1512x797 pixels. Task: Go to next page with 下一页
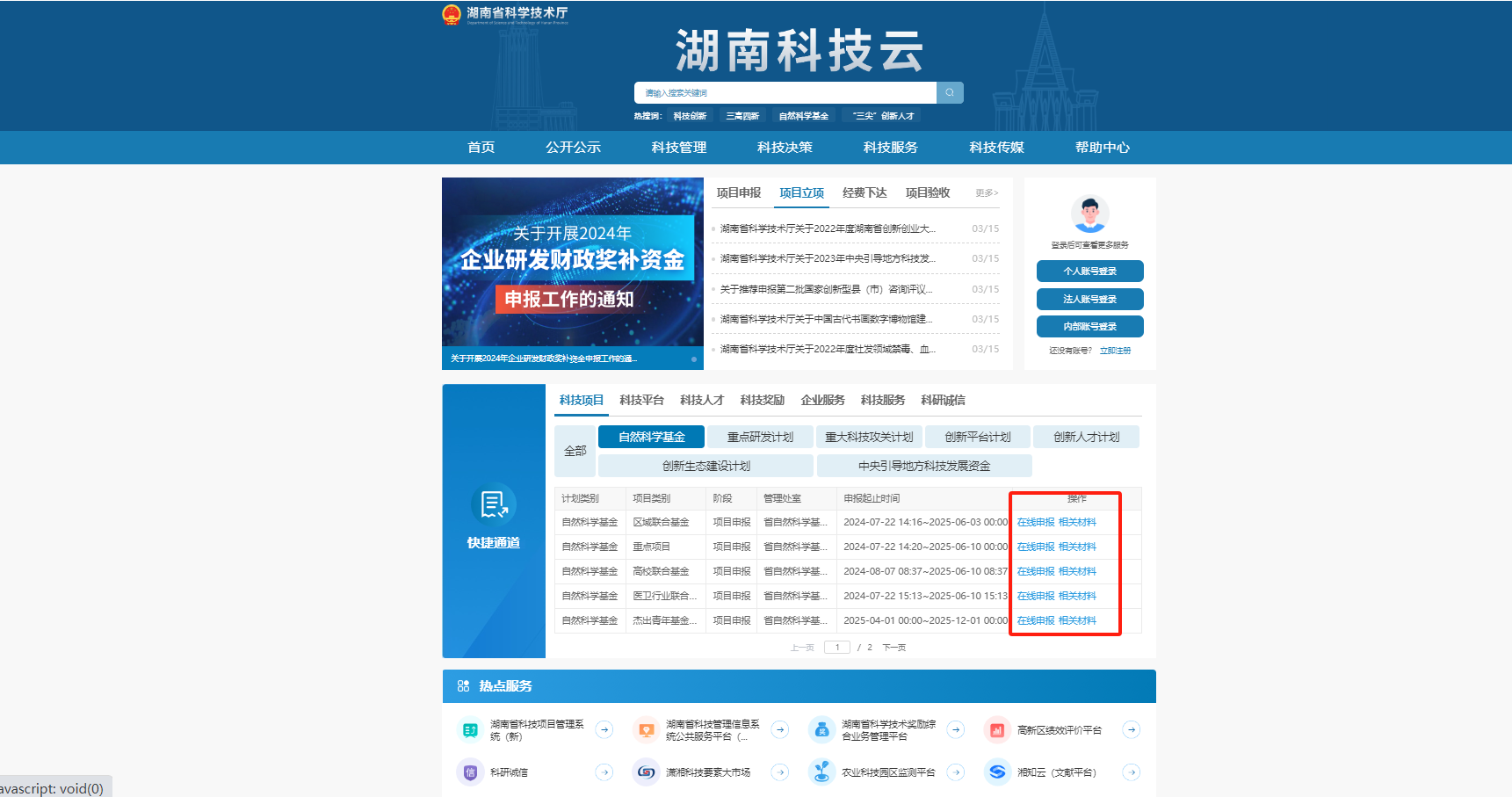click(x=893, y=648)
